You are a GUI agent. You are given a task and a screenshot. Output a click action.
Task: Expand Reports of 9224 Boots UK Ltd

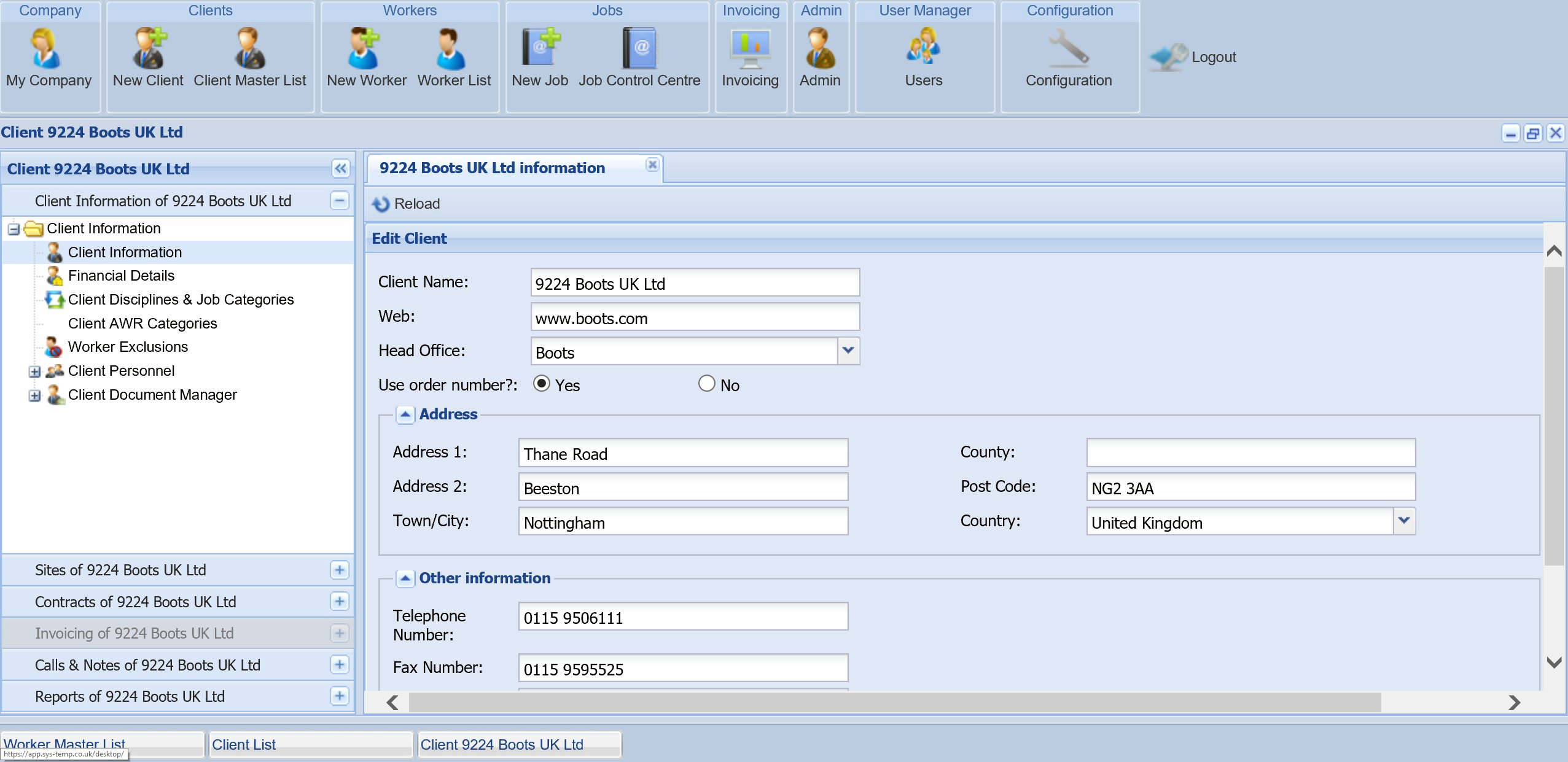pos(340,696)
